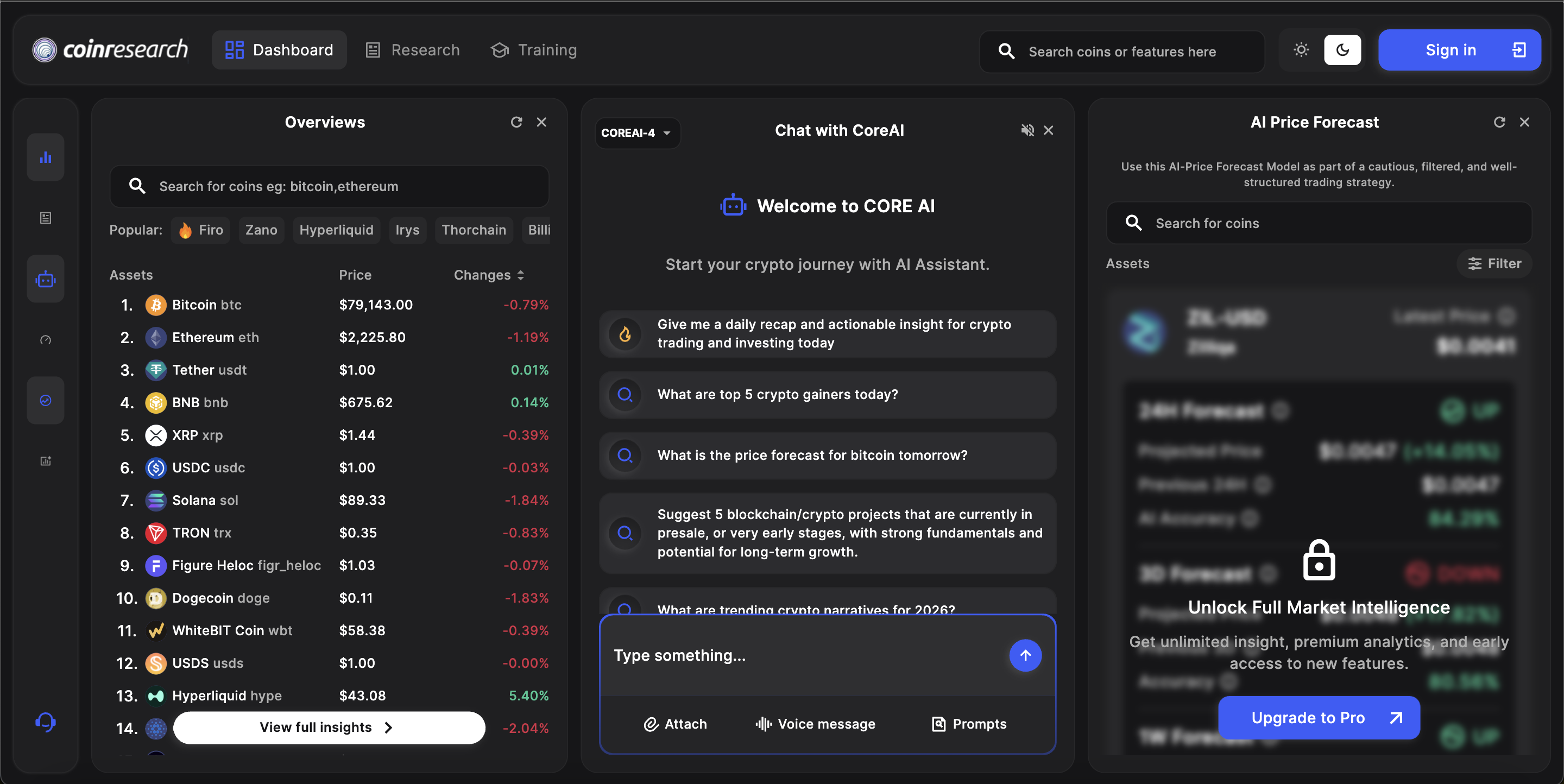The image size is (1564, 784).
Task: Click the Hyperliquid 5.40% change value
Action: pyautogui.click(x=528, y=696)
